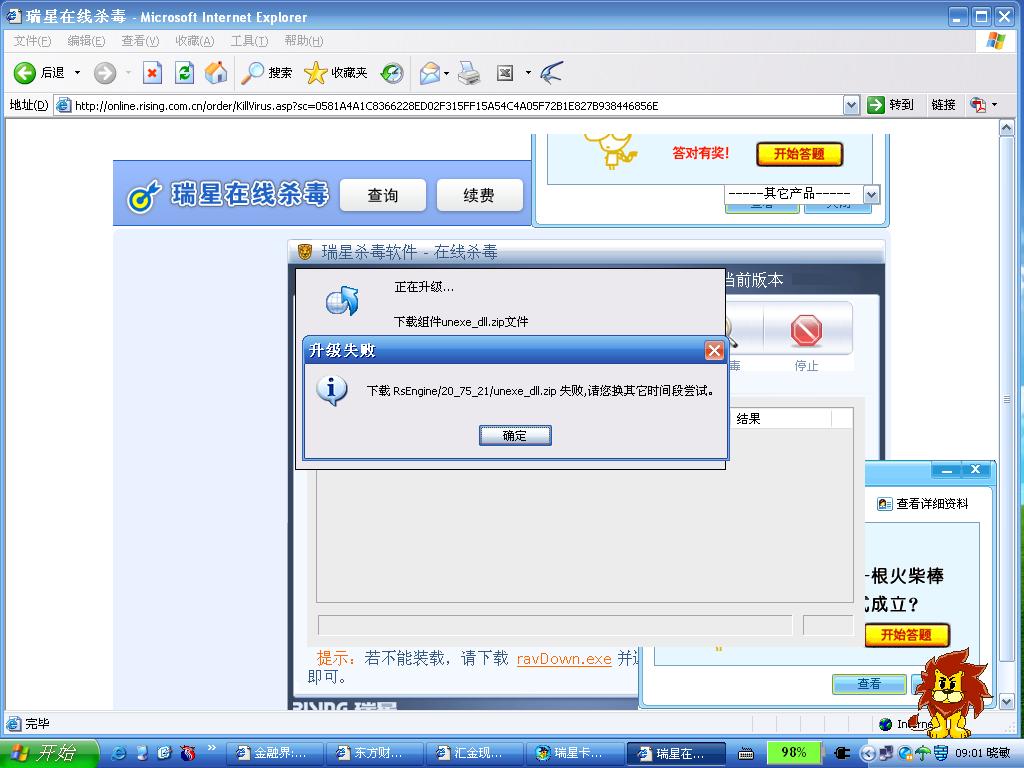Screen dimensions: 1024x768
Task: Click the scan progress bar
Action: [554, 625]
